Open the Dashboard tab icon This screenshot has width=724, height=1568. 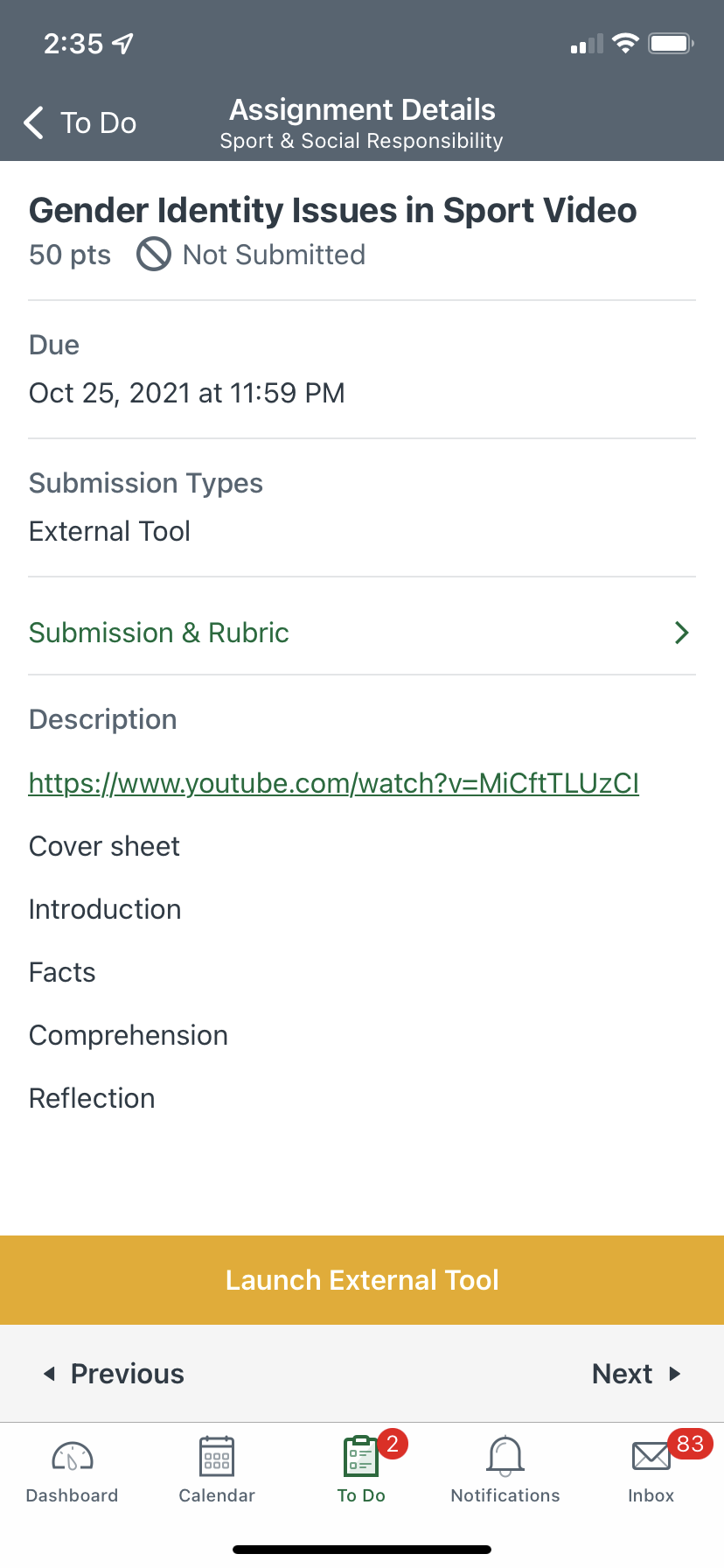73,1457
